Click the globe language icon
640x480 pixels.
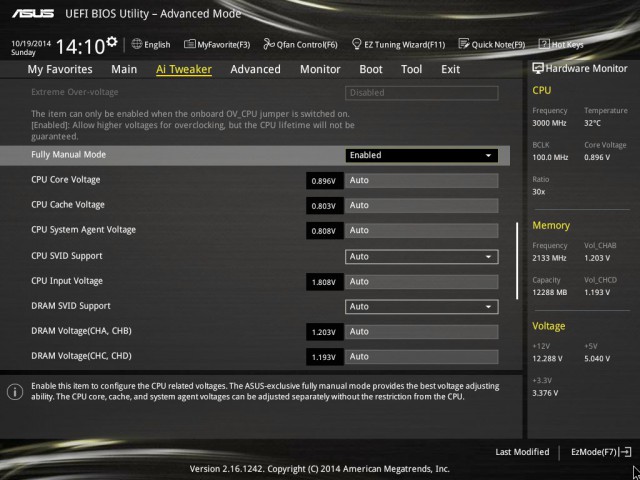(137, 44)
